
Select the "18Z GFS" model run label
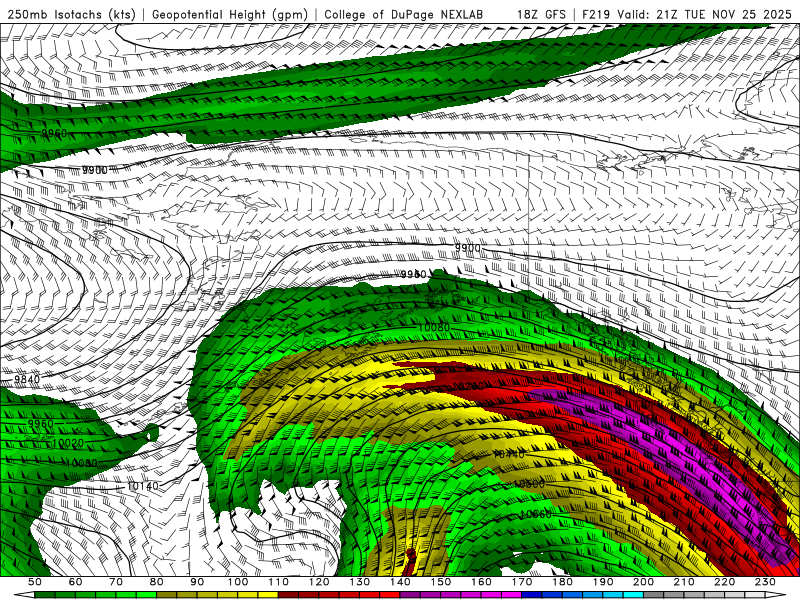[541, 14]
